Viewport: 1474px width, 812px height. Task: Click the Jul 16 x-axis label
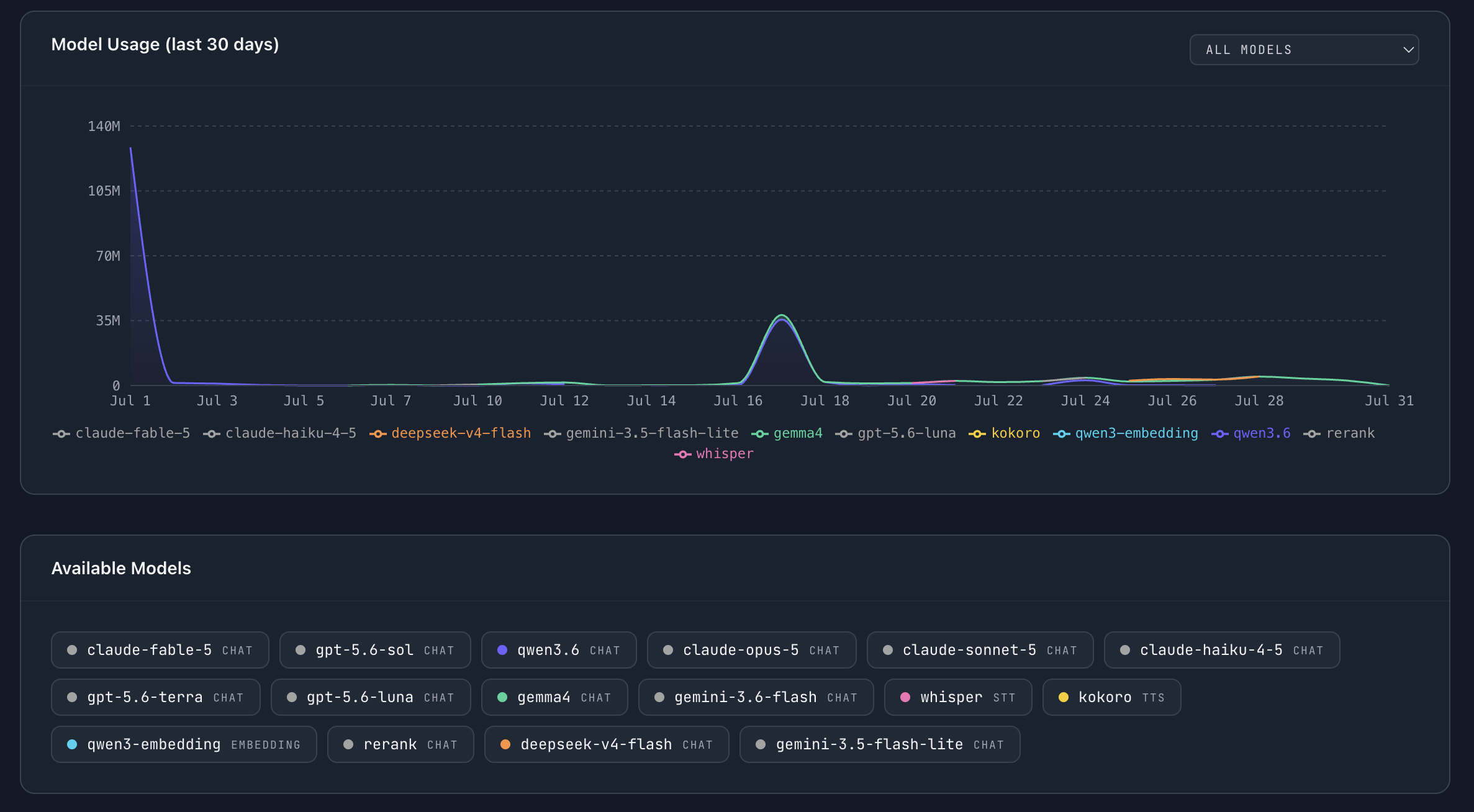[x=738, y=400]
